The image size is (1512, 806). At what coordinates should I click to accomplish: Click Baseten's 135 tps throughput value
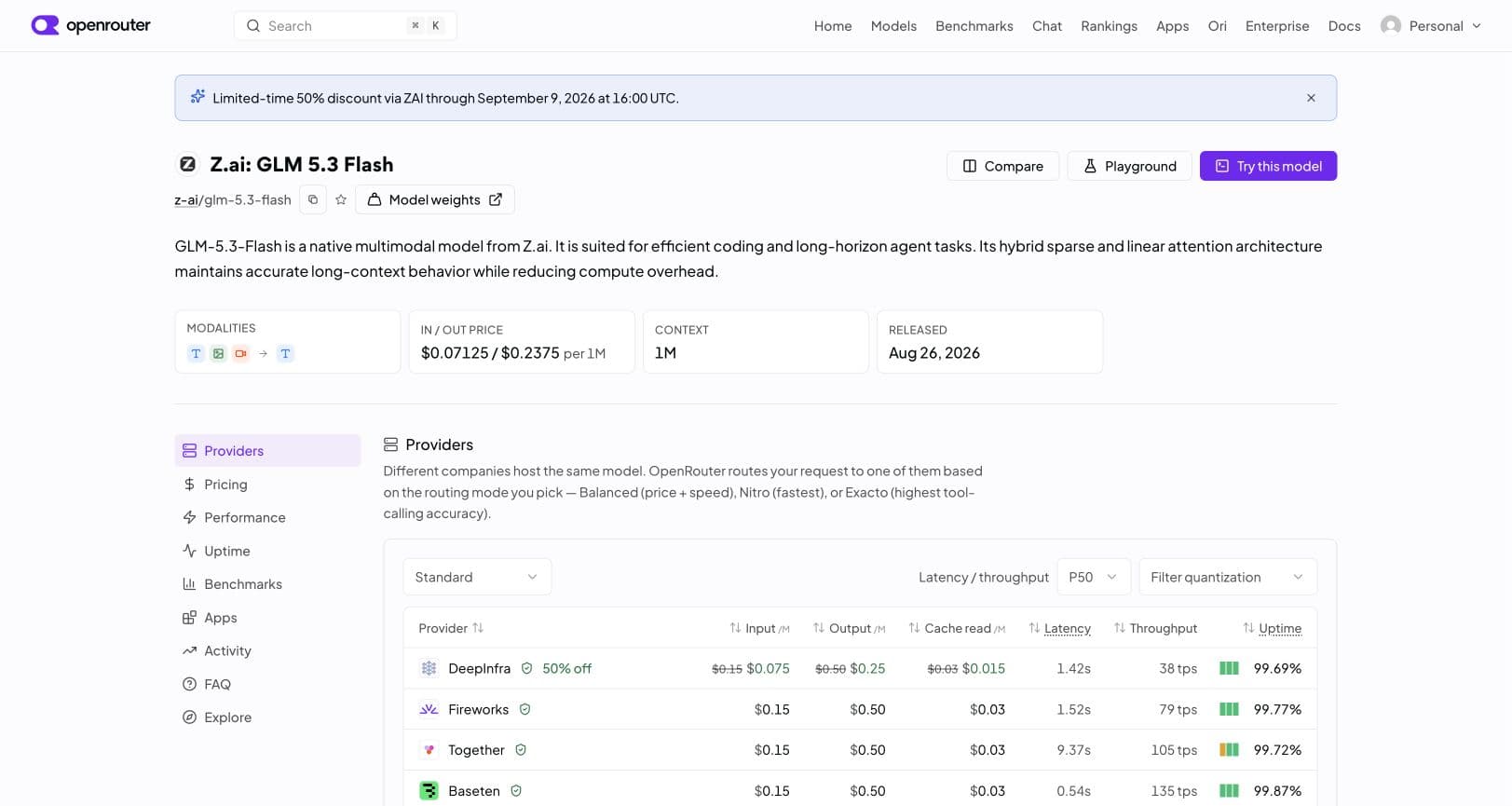click(1174, 791)
